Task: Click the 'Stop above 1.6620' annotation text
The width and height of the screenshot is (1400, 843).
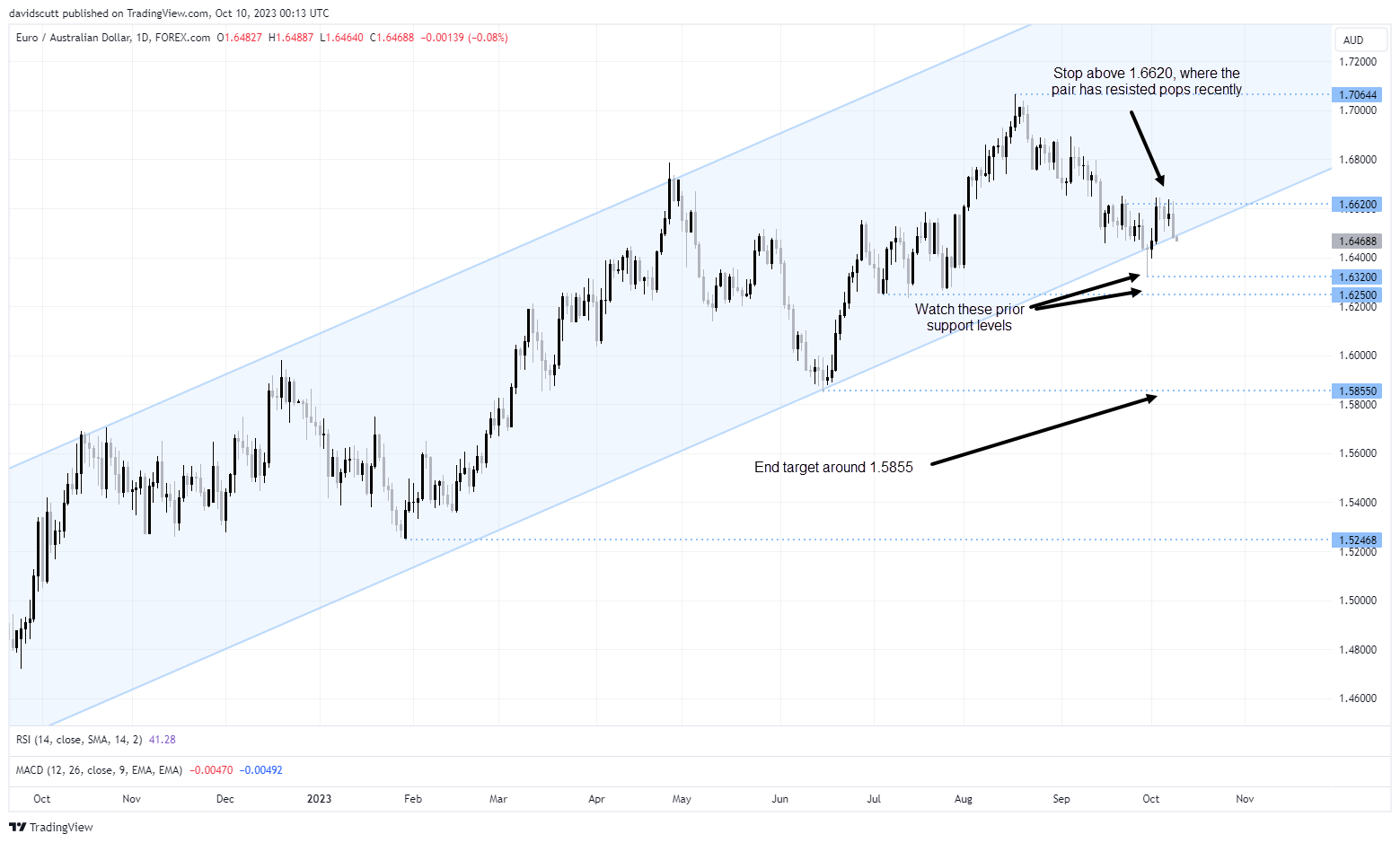Action: click(x=1147, y=82)
